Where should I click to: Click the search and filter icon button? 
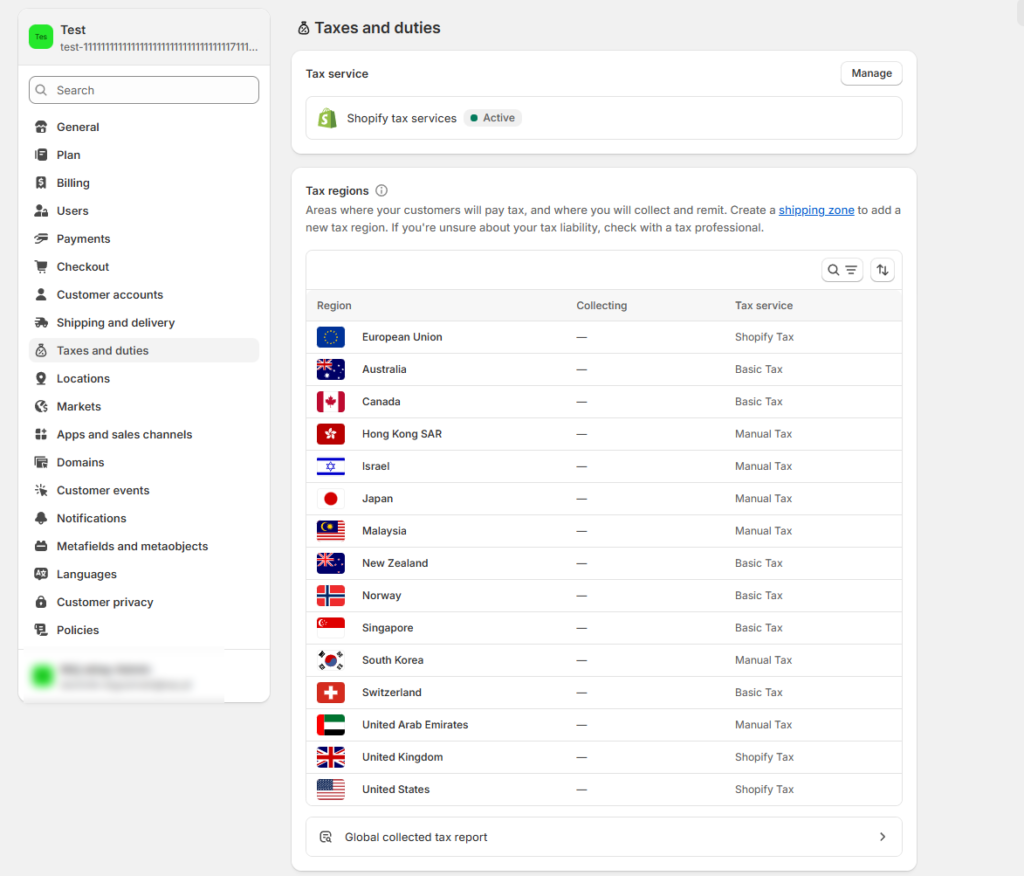coord(842,270)
